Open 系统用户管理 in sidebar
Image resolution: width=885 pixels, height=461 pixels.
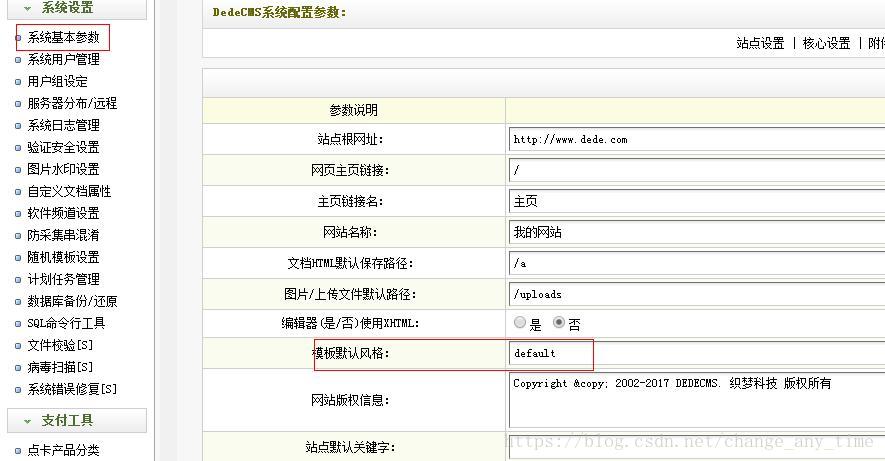point(63,59)
